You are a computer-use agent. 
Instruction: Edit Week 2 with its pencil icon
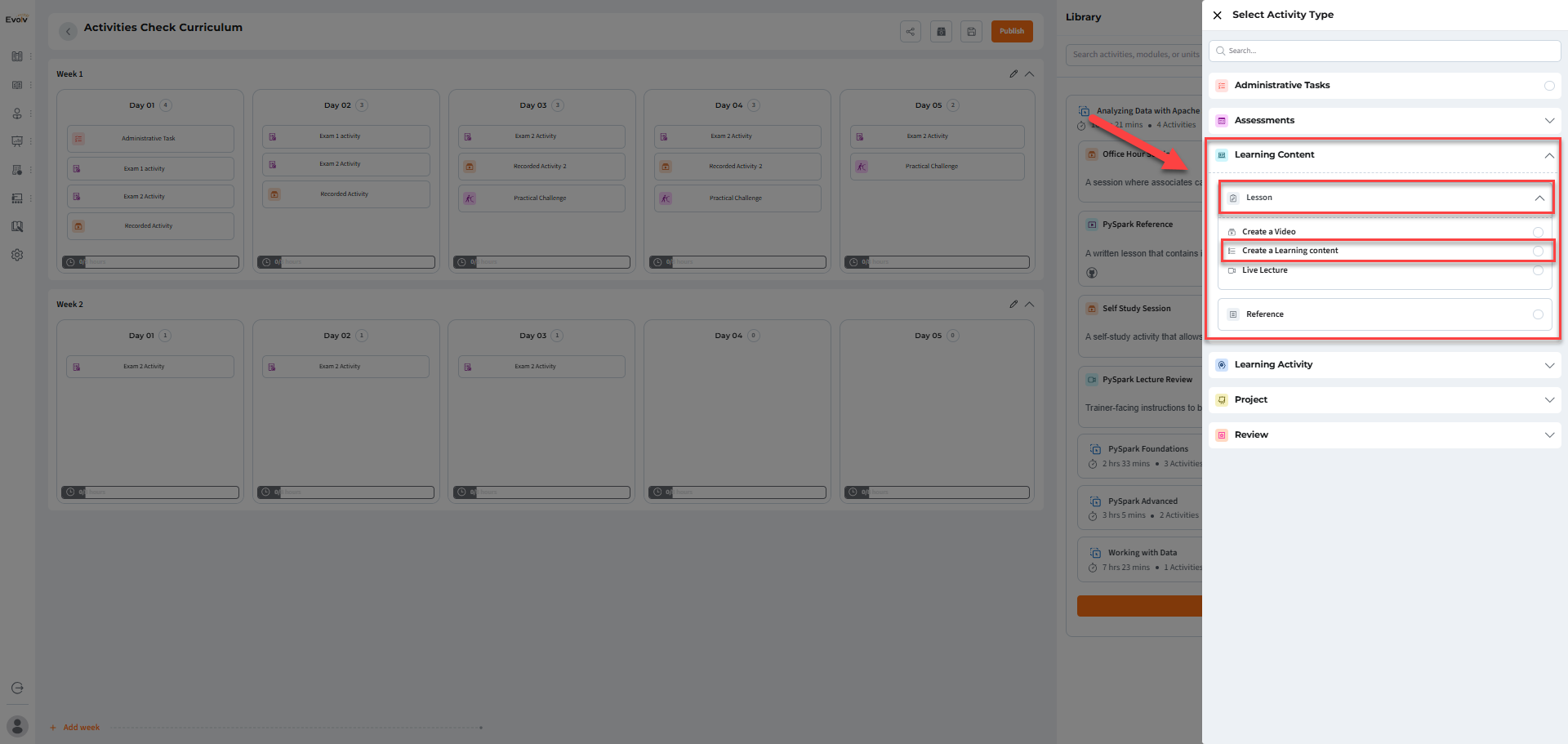(x=1013, y=304)
